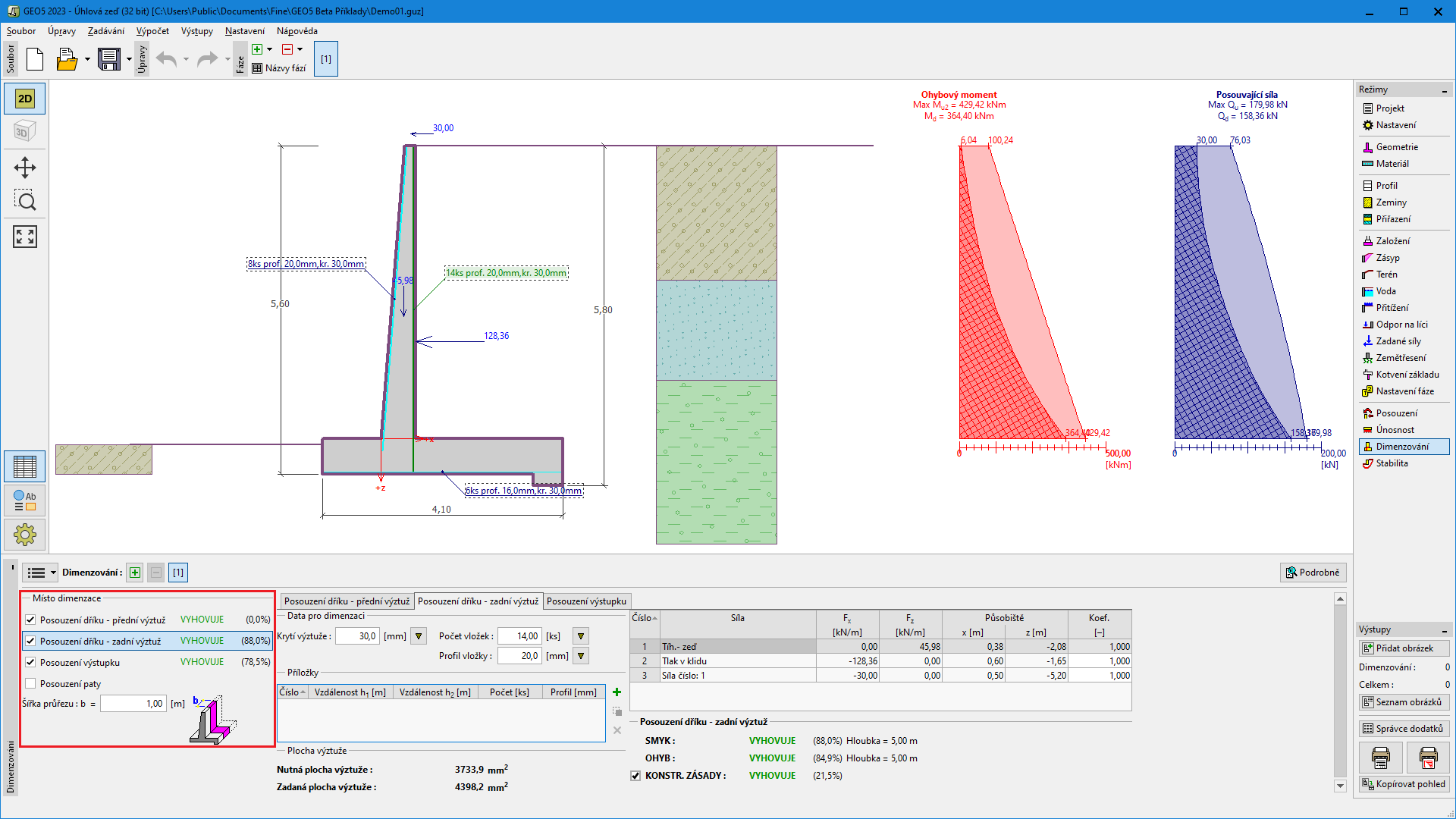The width and height of the screenshot is (1456, 819).
Task: Activate the zoom region tool
Action: 24,201
